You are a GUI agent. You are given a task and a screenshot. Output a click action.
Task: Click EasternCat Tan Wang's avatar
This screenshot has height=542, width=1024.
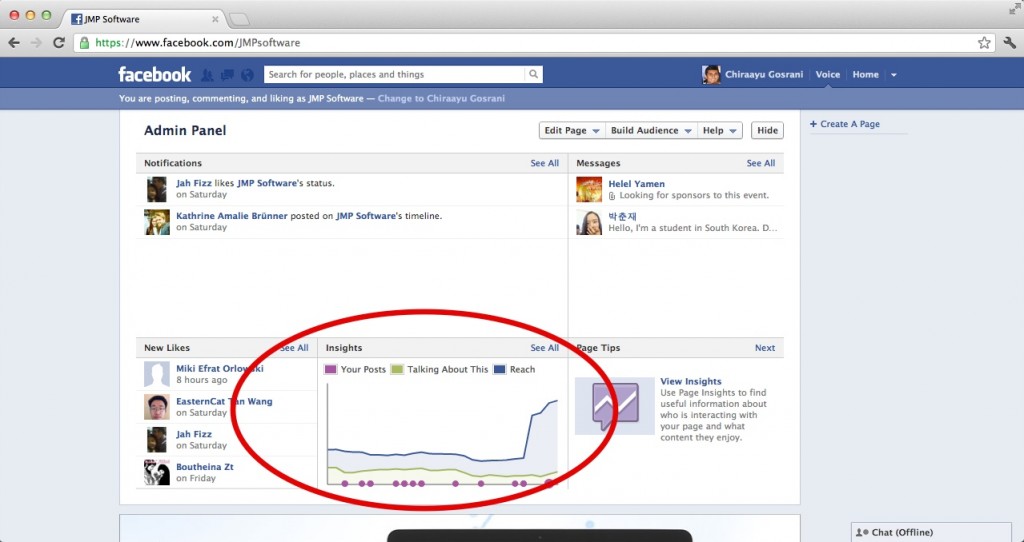(x=157, y=407)
